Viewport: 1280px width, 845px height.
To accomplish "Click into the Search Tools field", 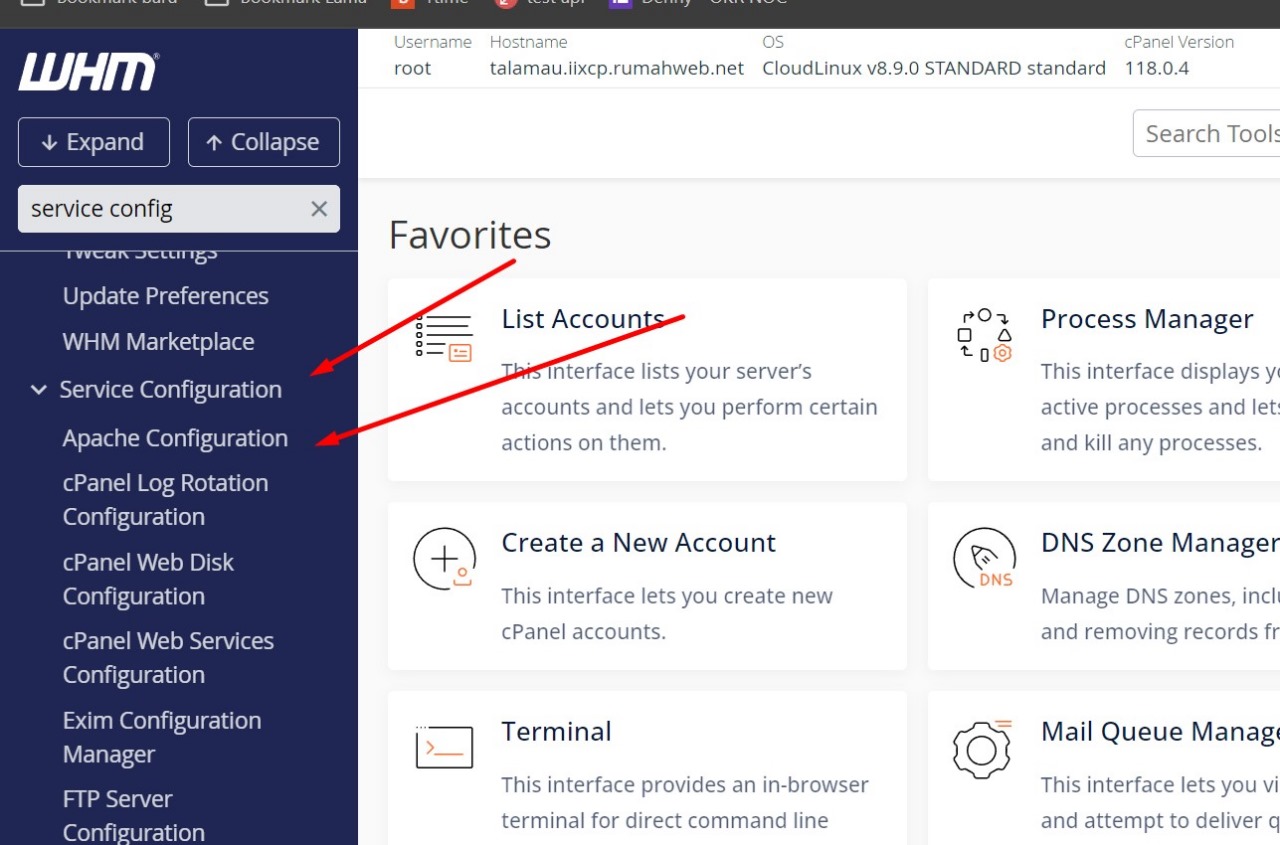I will (1206, 134).
